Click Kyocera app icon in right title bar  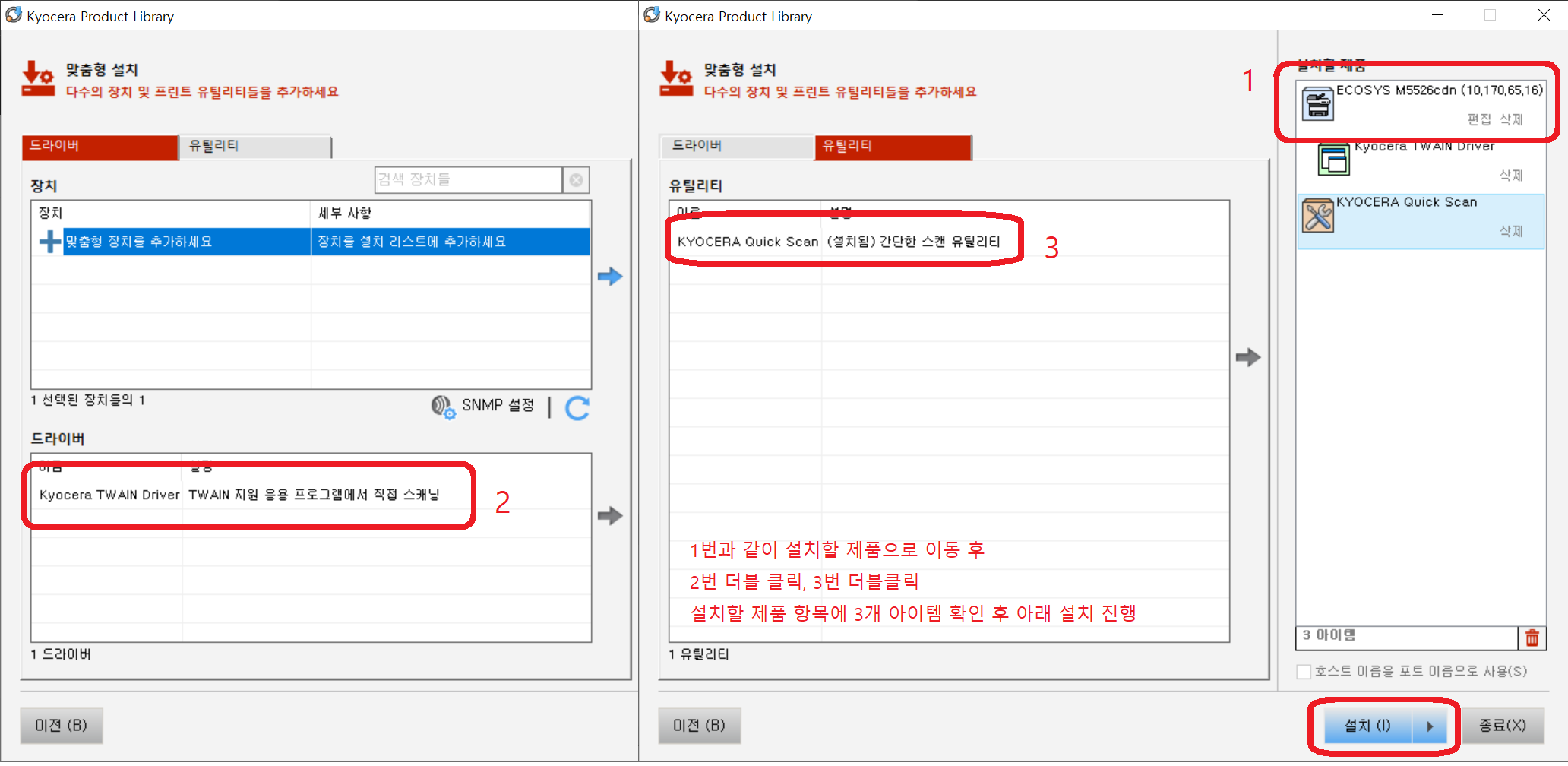[x=652, y=15]
